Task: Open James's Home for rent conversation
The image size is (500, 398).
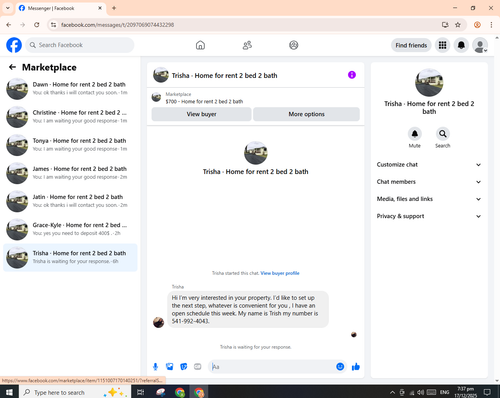Action: (70, 173)
